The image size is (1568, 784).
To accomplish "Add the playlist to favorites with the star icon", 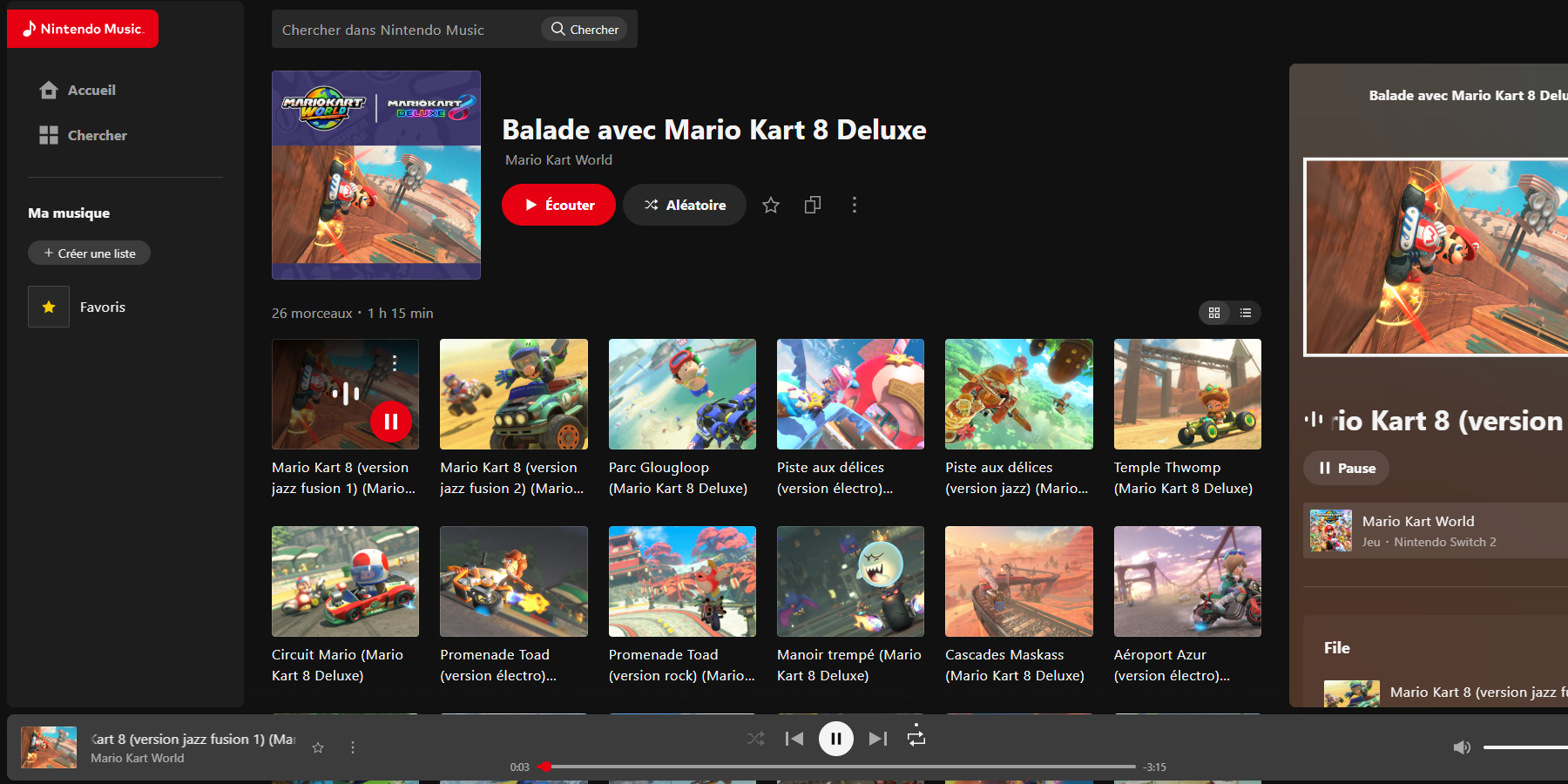I will coord(770,205).
